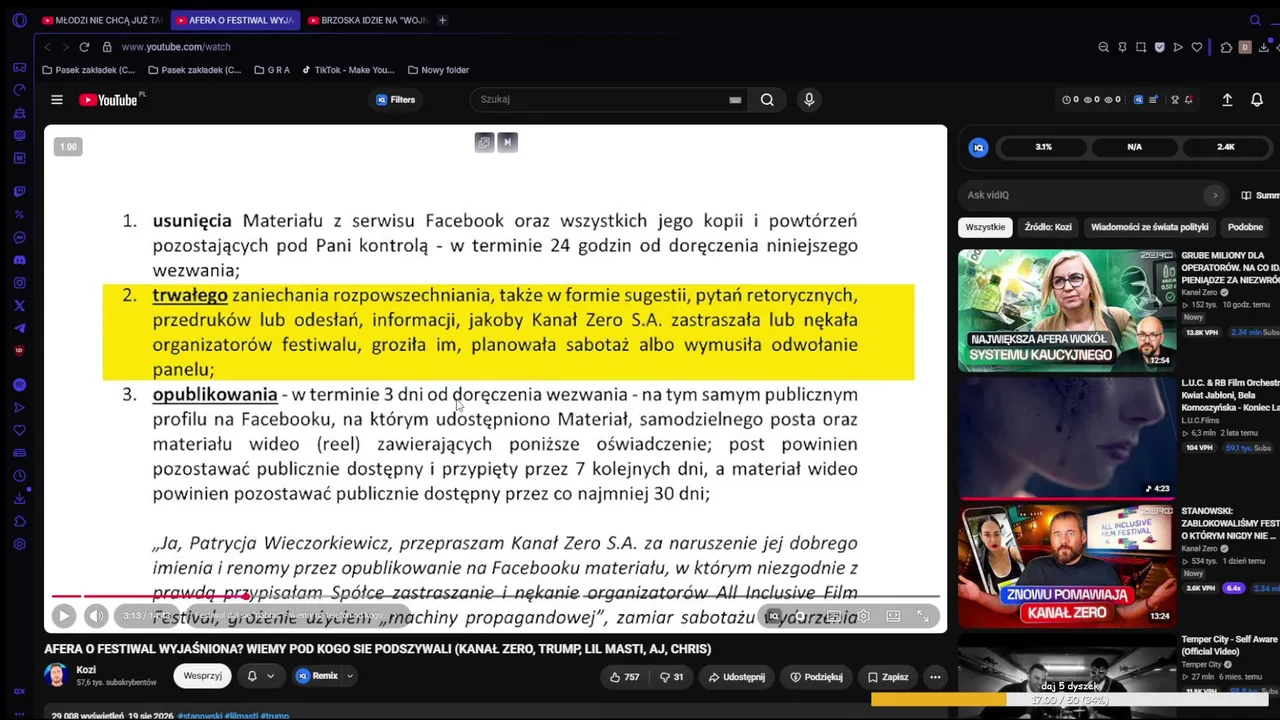Click the 3.1% vidIQ stat pill

[1043, 147]
